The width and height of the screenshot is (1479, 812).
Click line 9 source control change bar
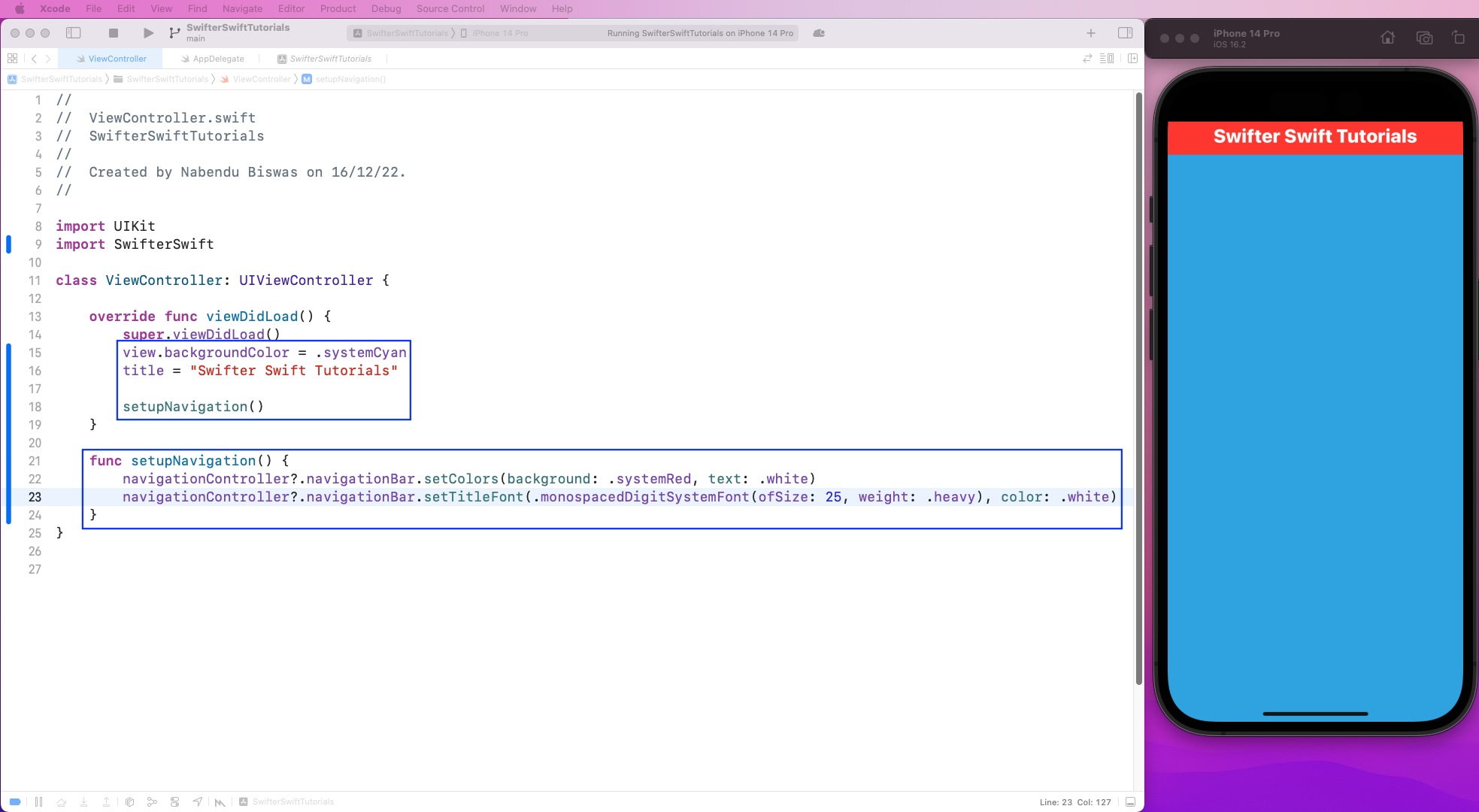coord(9,244)
